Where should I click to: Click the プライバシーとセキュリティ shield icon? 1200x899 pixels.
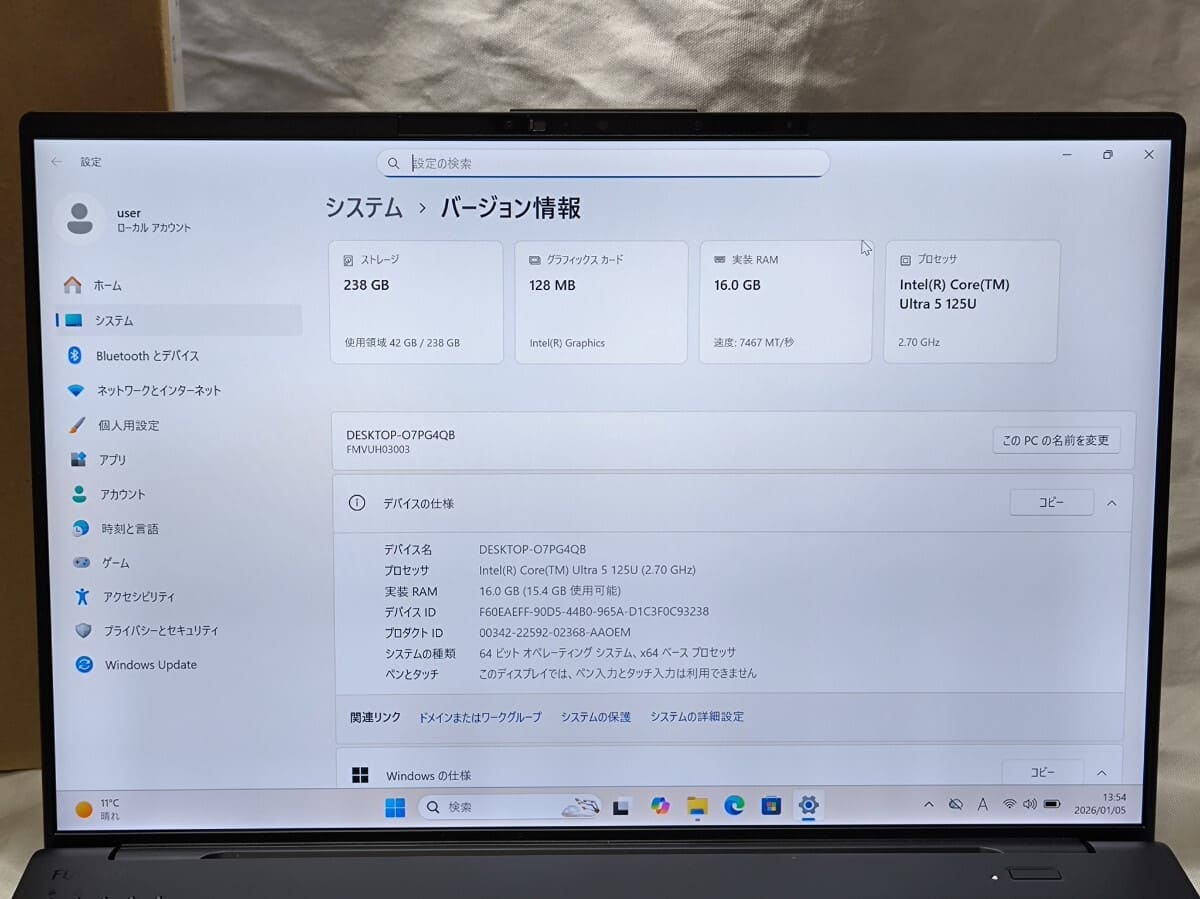83,631
